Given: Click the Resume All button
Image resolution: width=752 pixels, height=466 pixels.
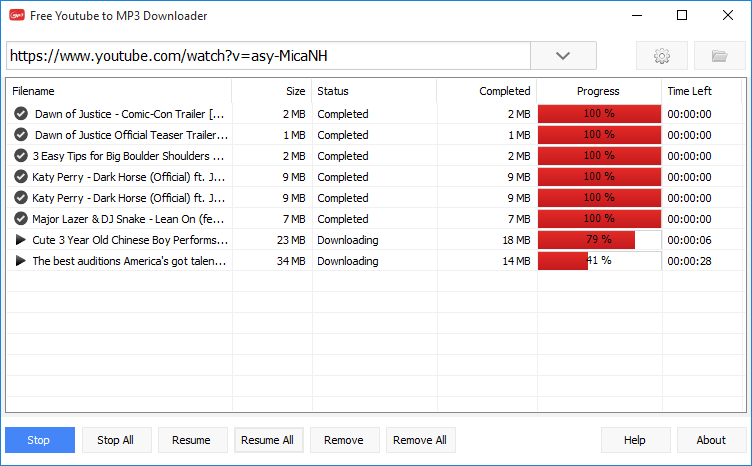Looking at the screenshot, I should coord(269,440).
